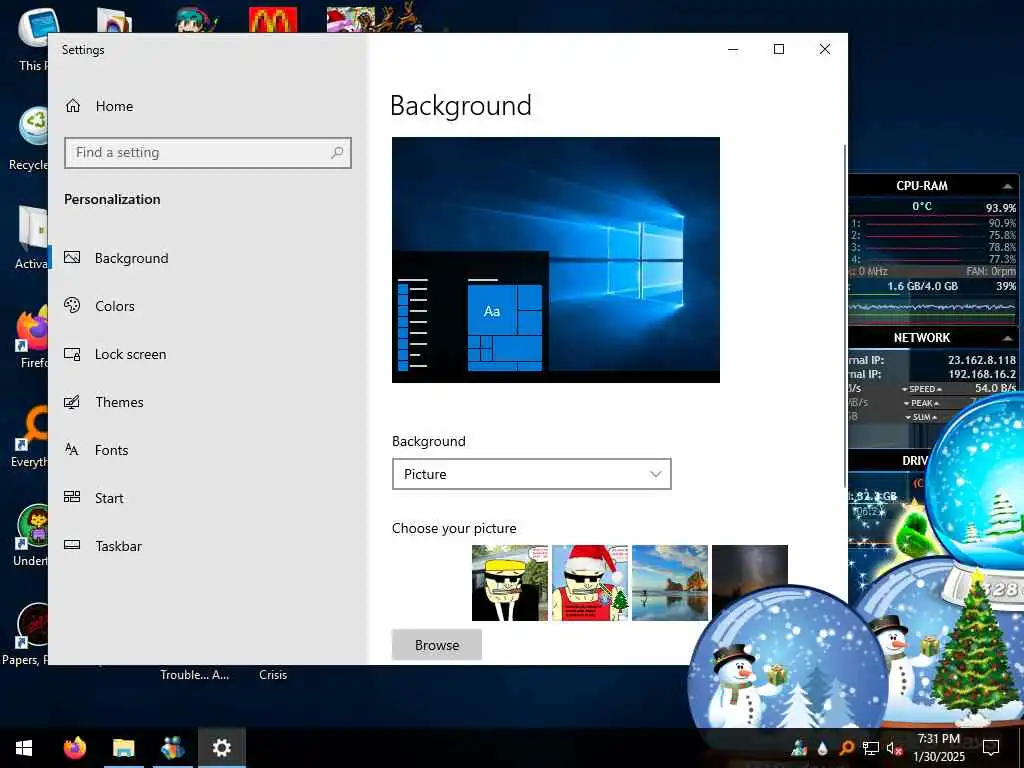Close the Settings window
This screenshot has height=768, width=1024.
point(825,50)
